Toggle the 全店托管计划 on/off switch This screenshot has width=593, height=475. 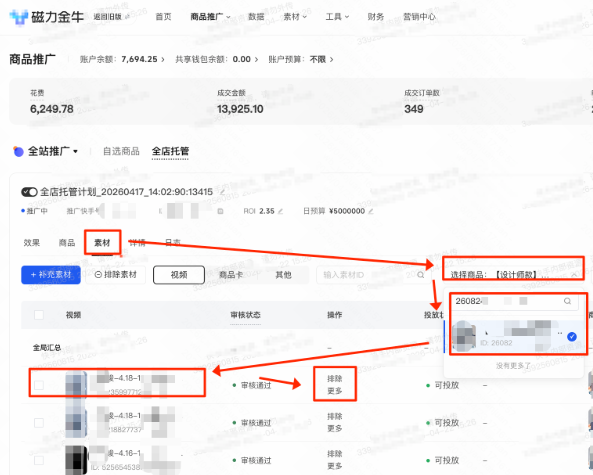(x=29, y=192)
